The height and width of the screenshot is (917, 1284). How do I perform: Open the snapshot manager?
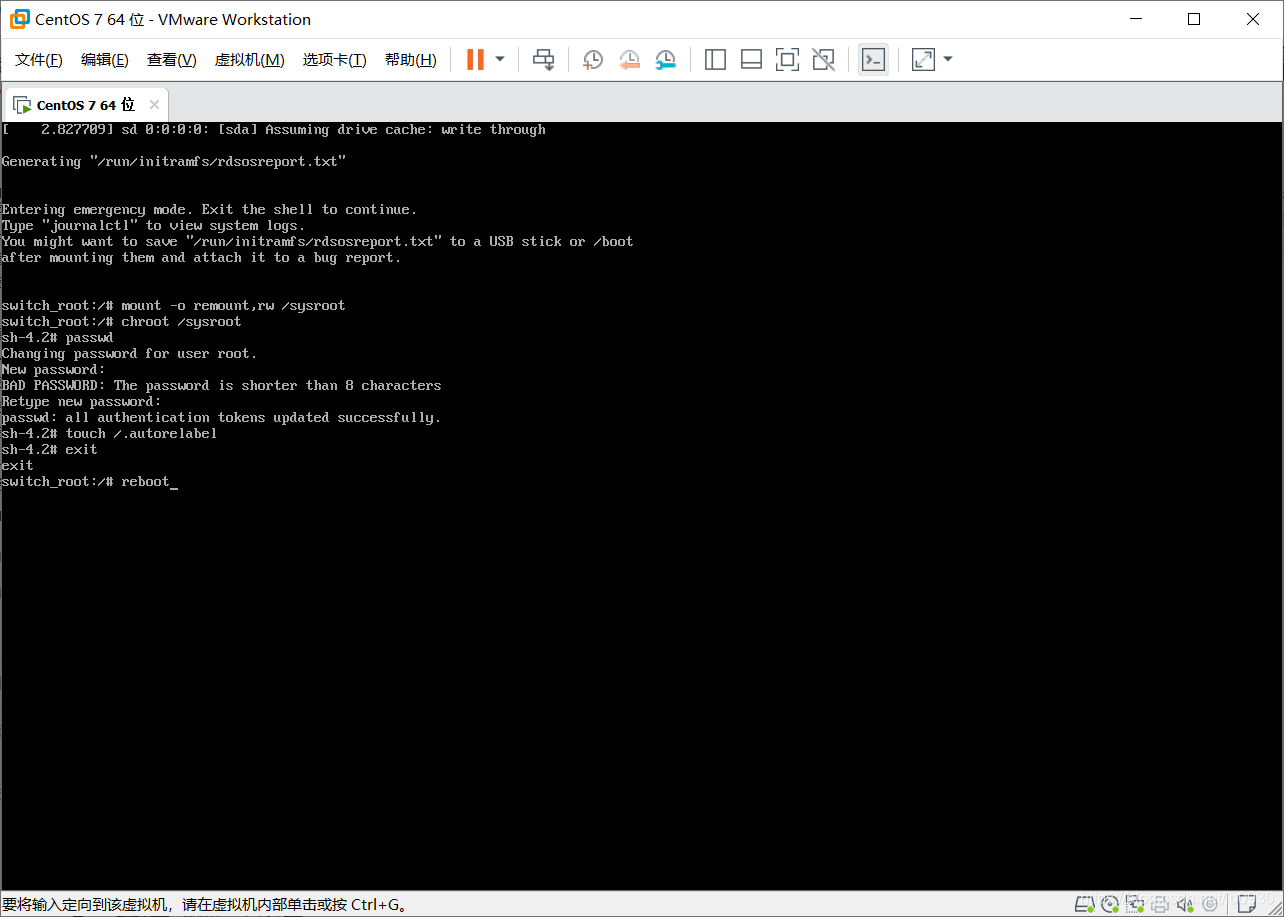(666, 60)
